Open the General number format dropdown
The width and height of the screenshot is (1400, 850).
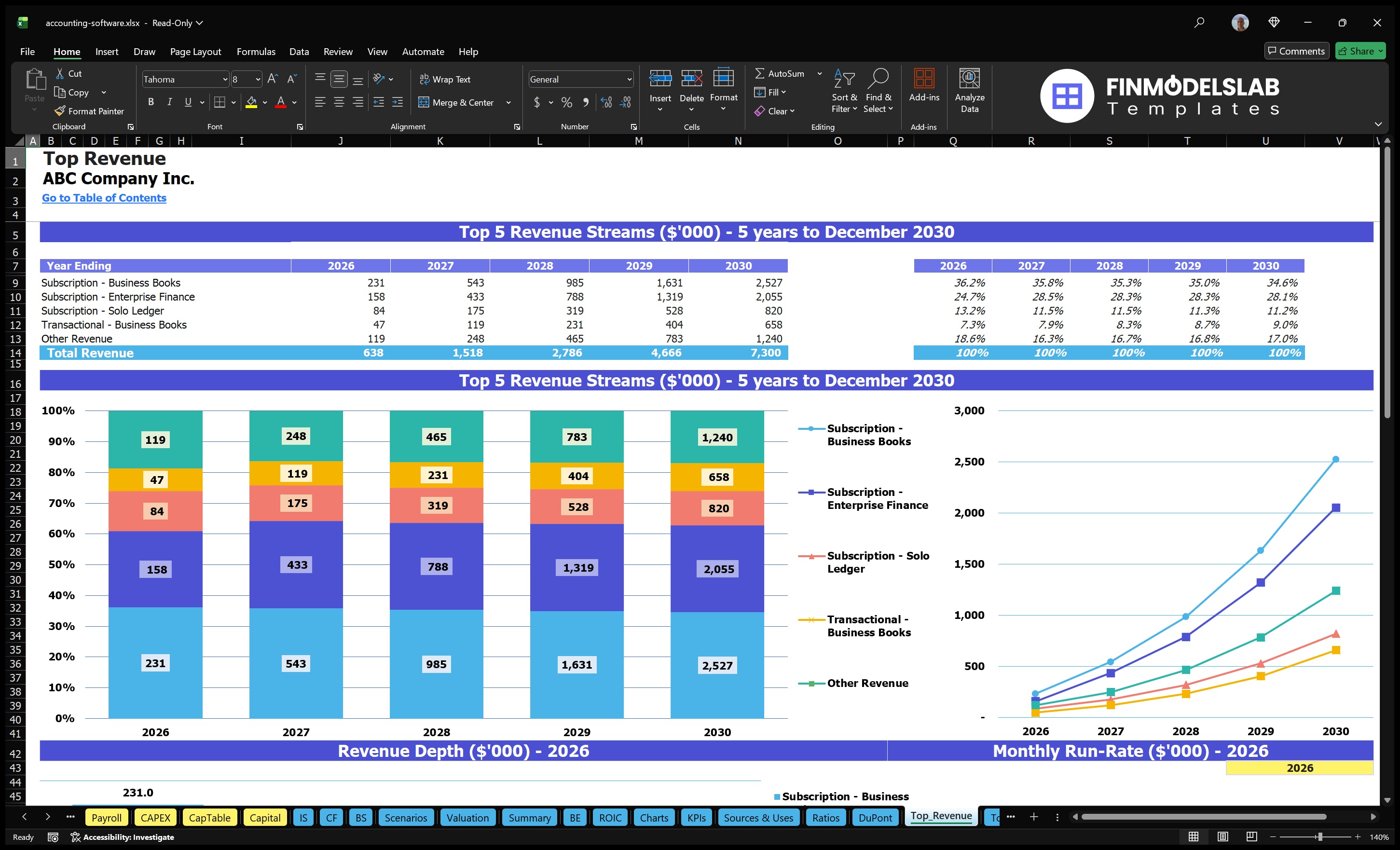tap(629, 79)
